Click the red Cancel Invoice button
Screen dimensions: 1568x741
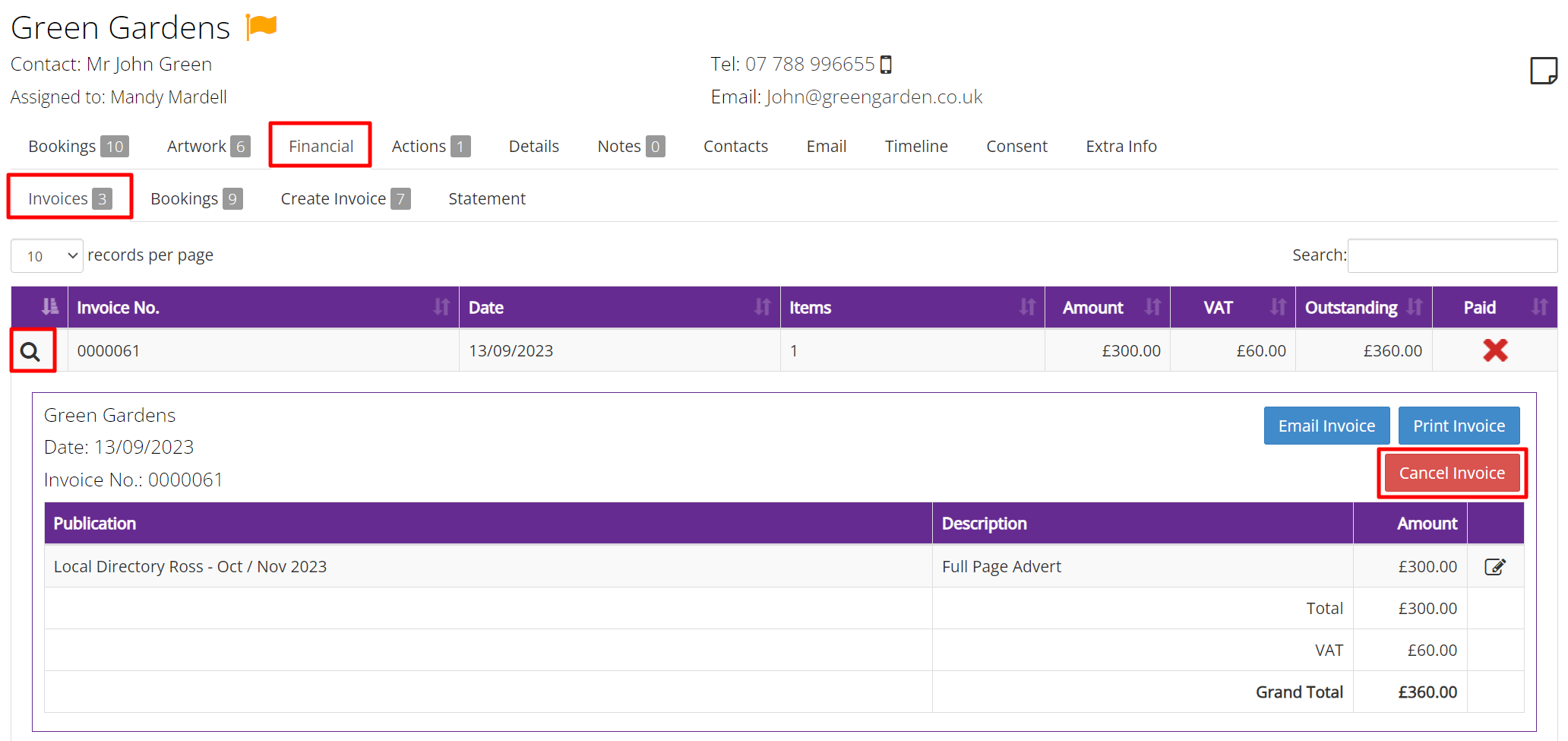(x=1452, y=473)
